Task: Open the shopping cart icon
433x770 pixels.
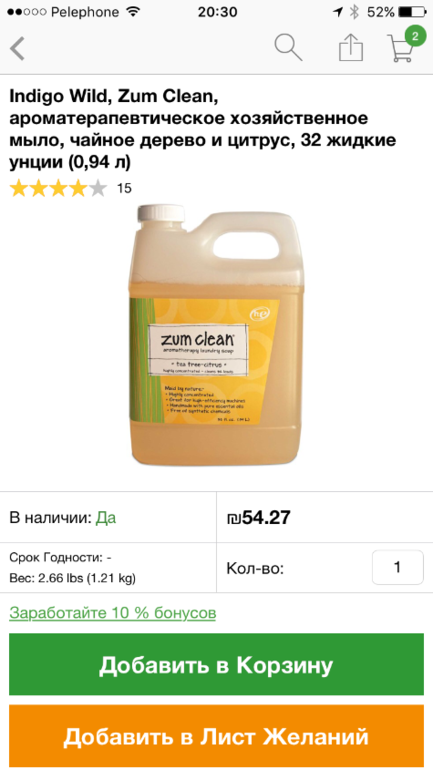Action: [x=400, y=49]
